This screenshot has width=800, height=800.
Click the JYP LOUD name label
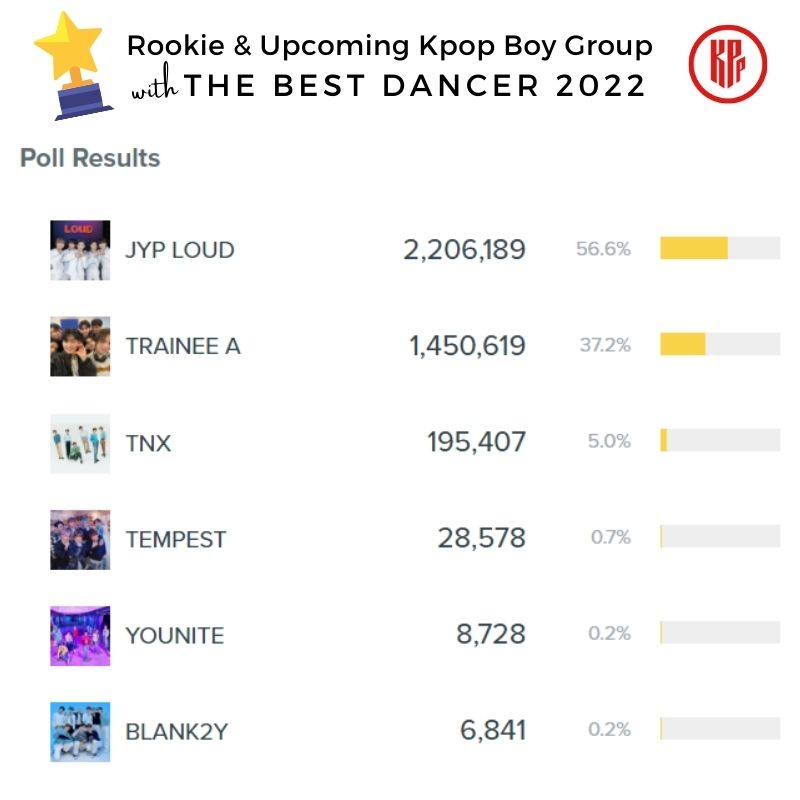180,250
